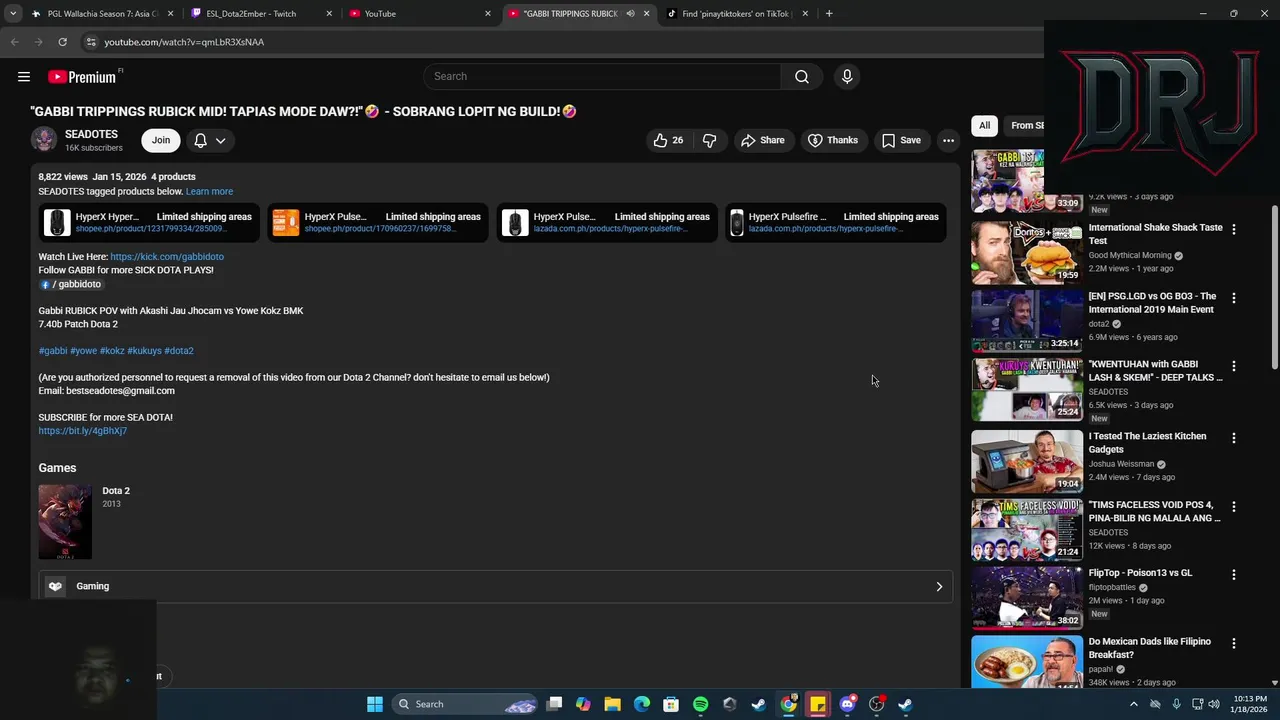Join the SEADOTES channel membership
The width and height of the screenshot is (1280, 720).
click(161, 141)
